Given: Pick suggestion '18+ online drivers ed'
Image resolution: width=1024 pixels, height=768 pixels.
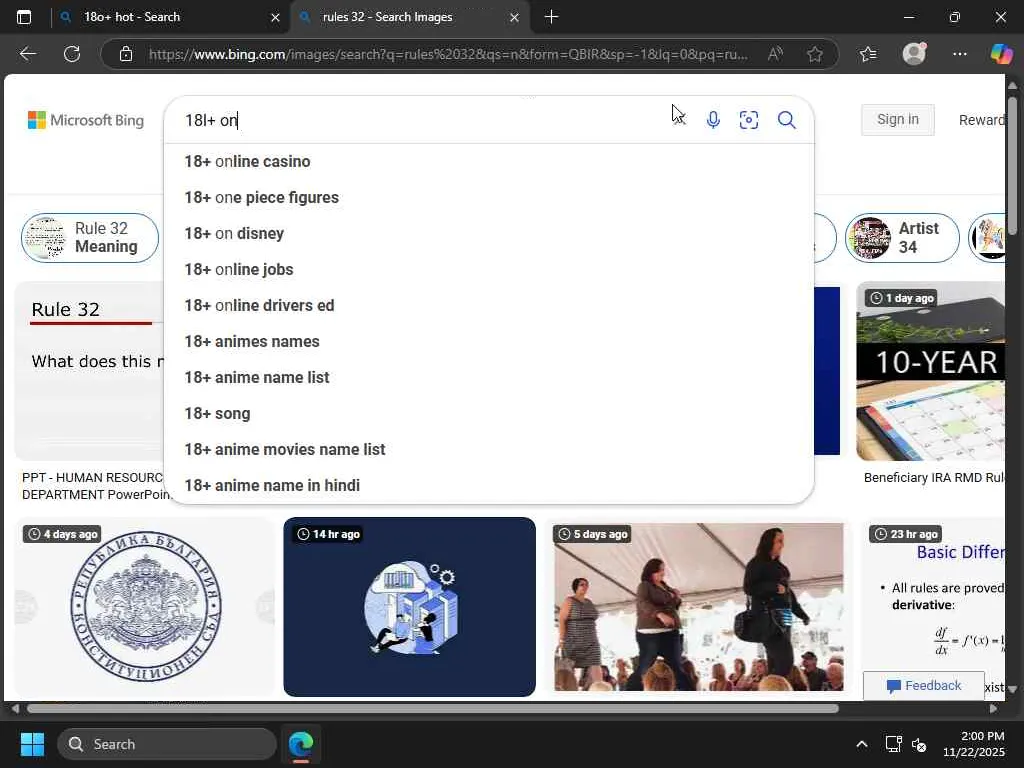Looking at the screenshot, I should pos(488,305).
